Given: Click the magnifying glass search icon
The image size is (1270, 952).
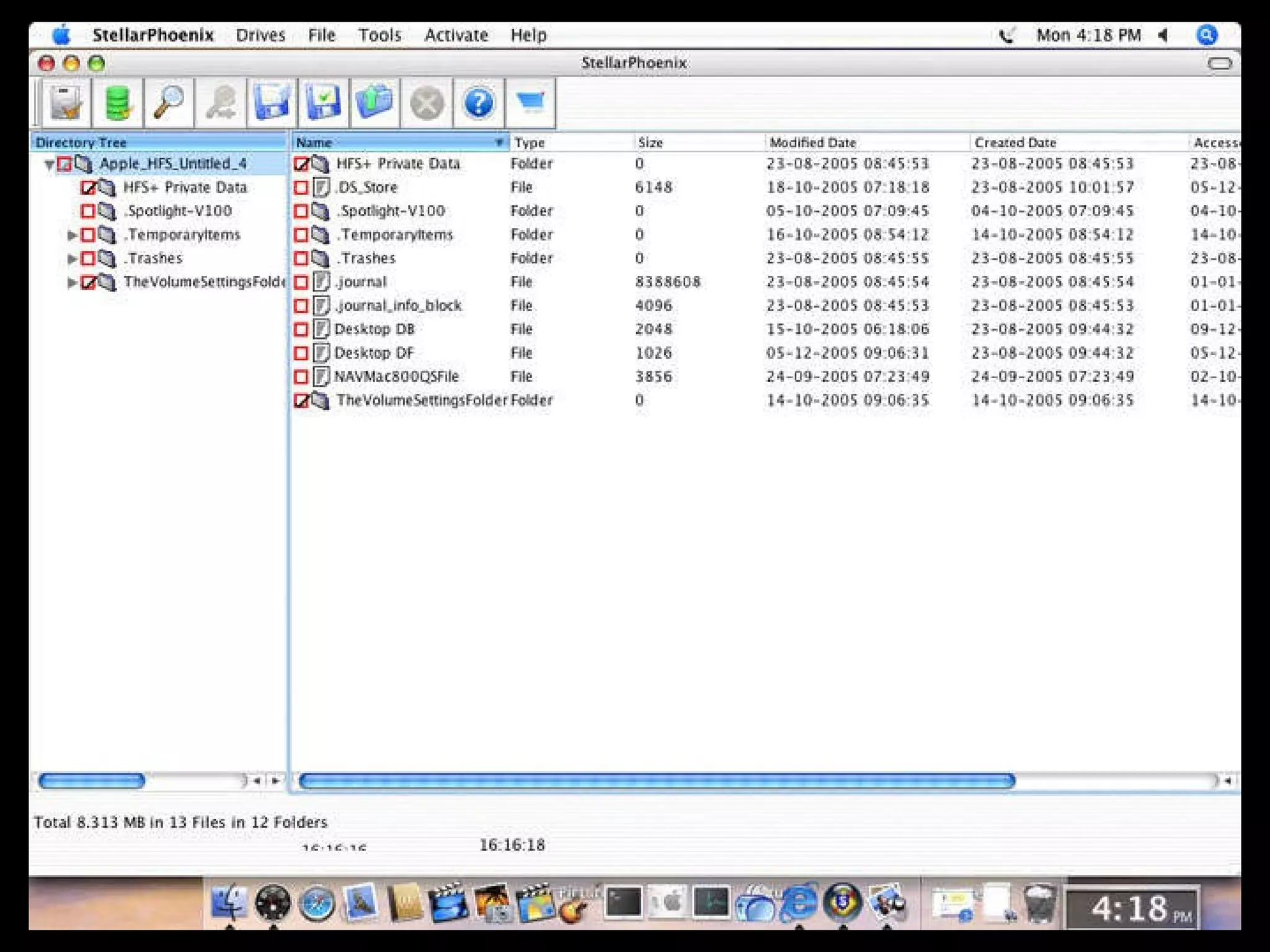Looking at the screenshot, I should [168, 103].
